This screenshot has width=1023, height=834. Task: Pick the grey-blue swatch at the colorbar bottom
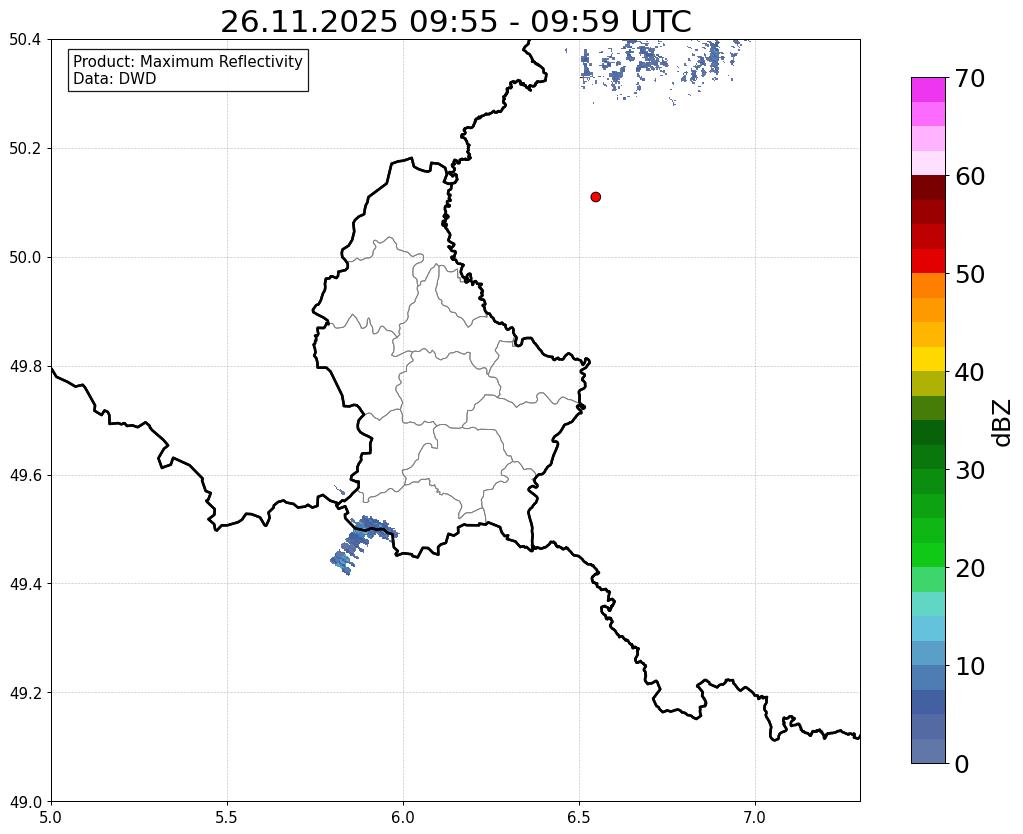coord(928,750)
